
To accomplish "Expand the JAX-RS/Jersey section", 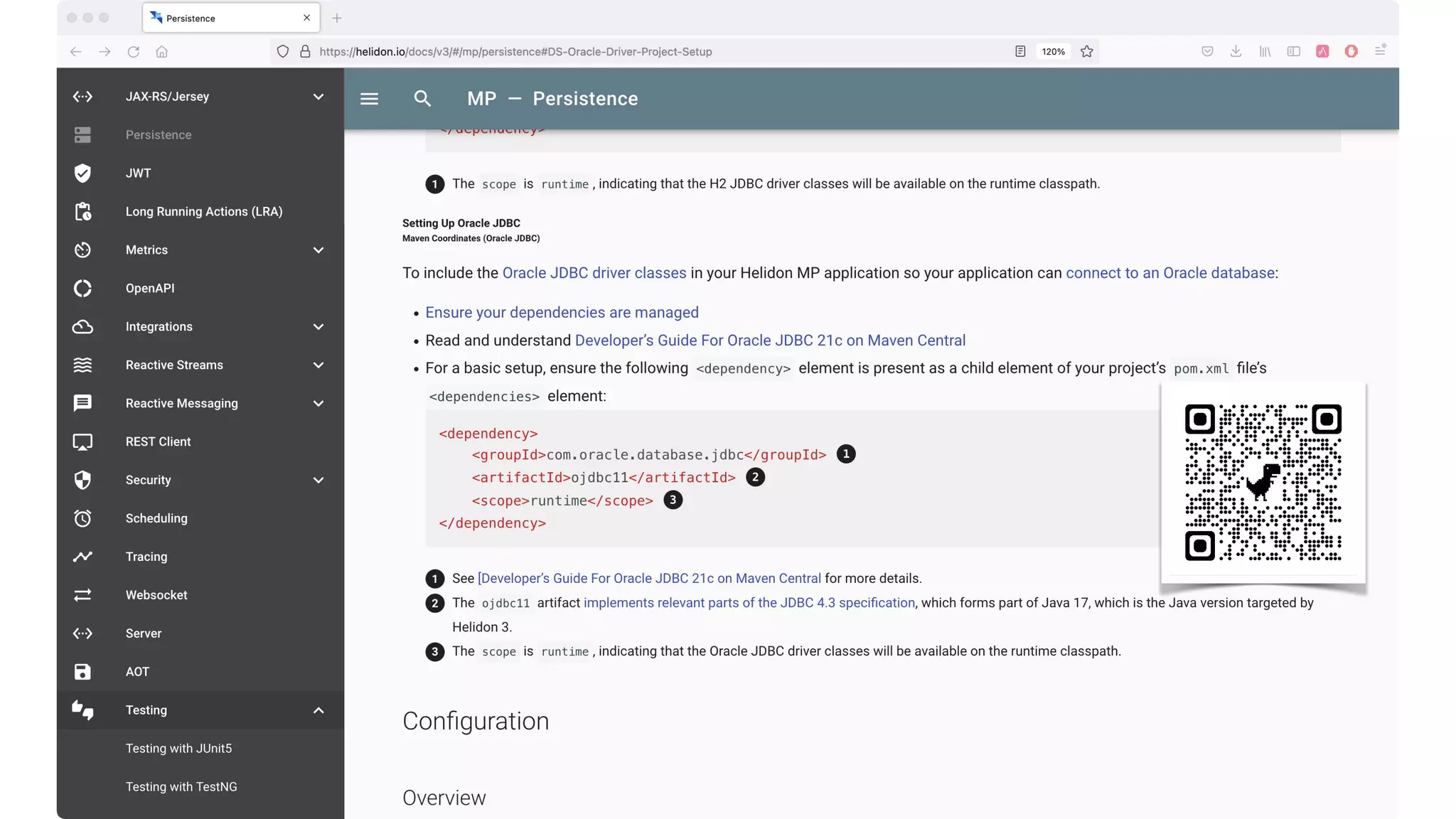I will pos(318,97).
